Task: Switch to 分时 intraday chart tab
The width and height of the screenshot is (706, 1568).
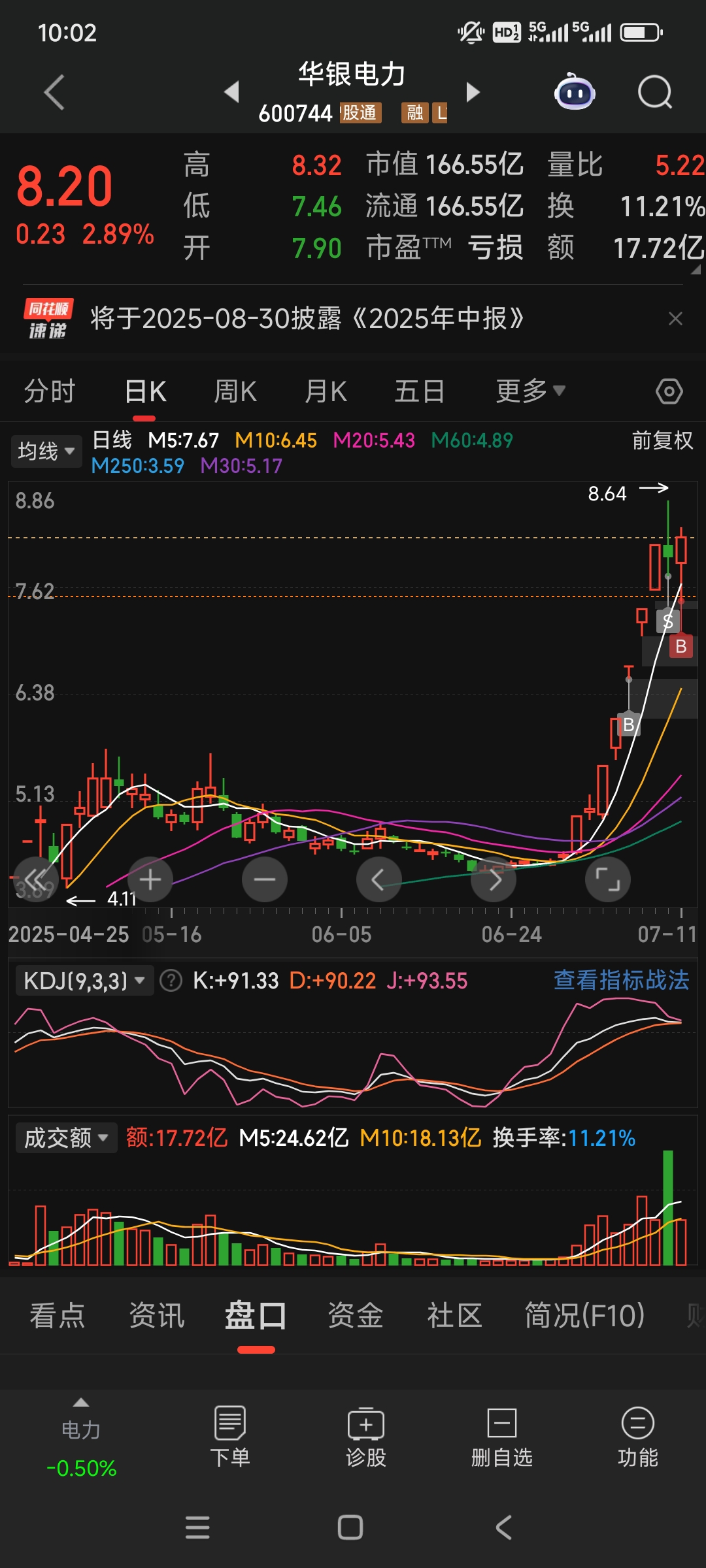Action: click(x=50, y=391)
